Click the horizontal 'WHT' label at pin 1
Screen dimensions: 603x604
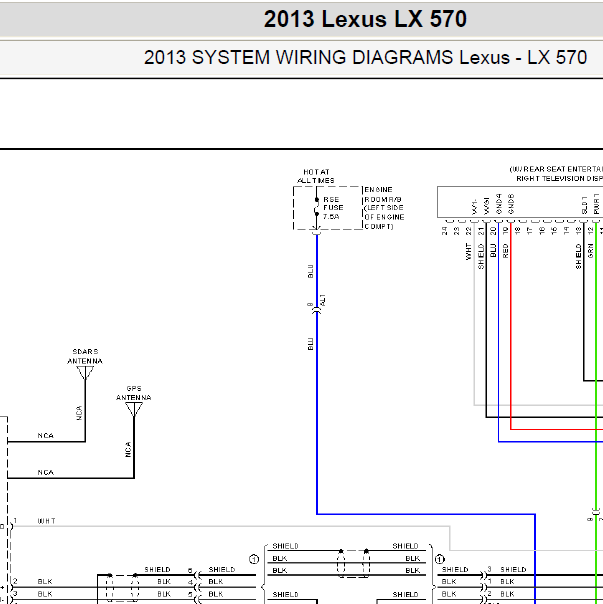coord(47,521)
